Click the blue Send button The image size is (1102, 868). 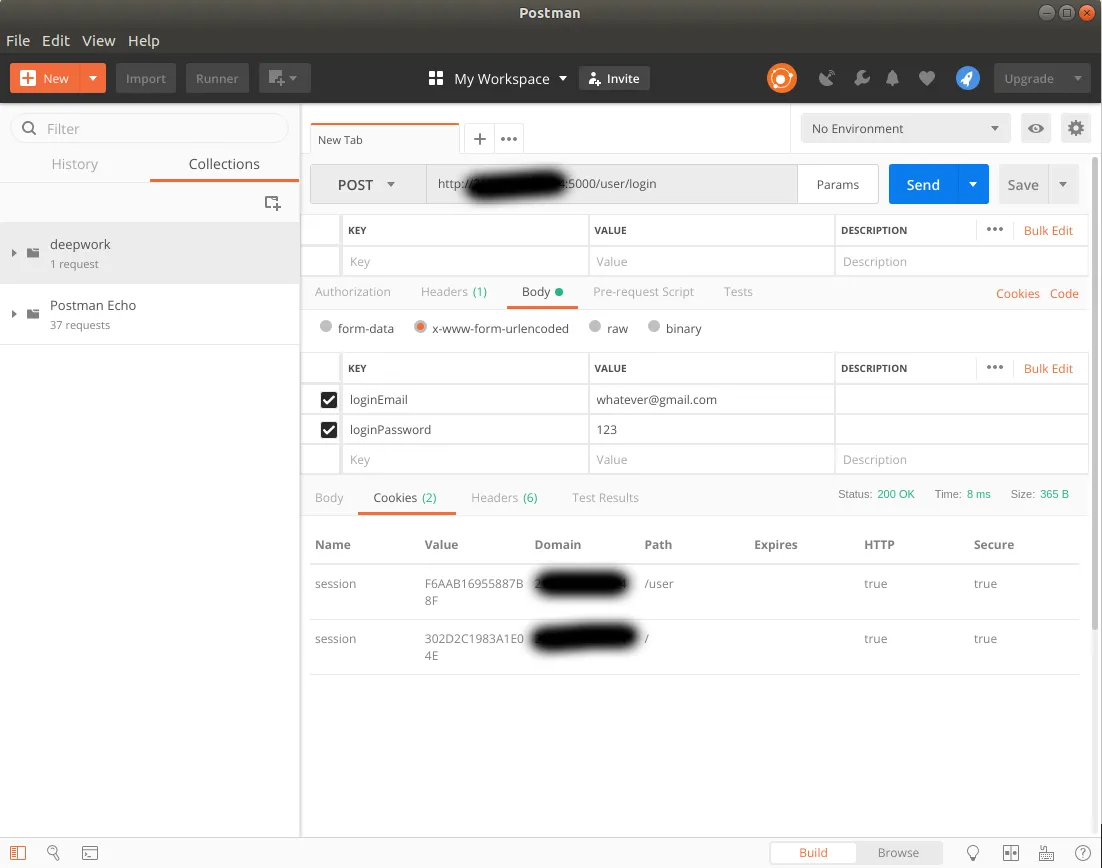click(923, 184)
